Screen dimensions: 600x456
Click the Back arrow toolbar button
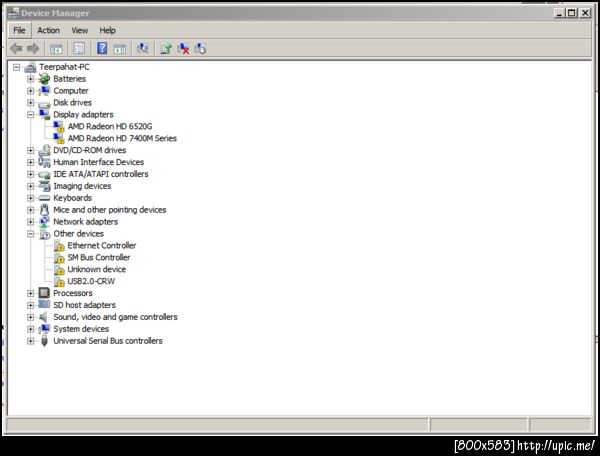16,48
